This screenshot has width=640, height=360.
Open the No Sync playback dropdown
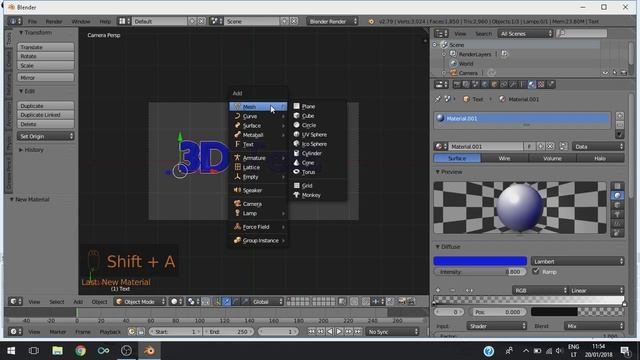tap(392, 332)
